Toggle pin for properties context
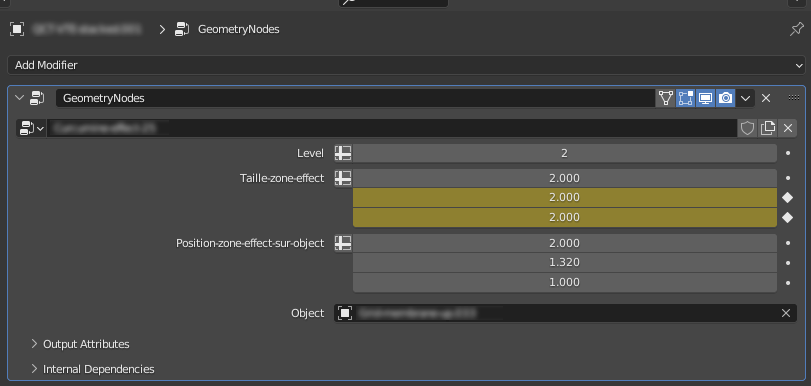The width and height of the screenshot is (811, 386). click(x=797, y=29)
